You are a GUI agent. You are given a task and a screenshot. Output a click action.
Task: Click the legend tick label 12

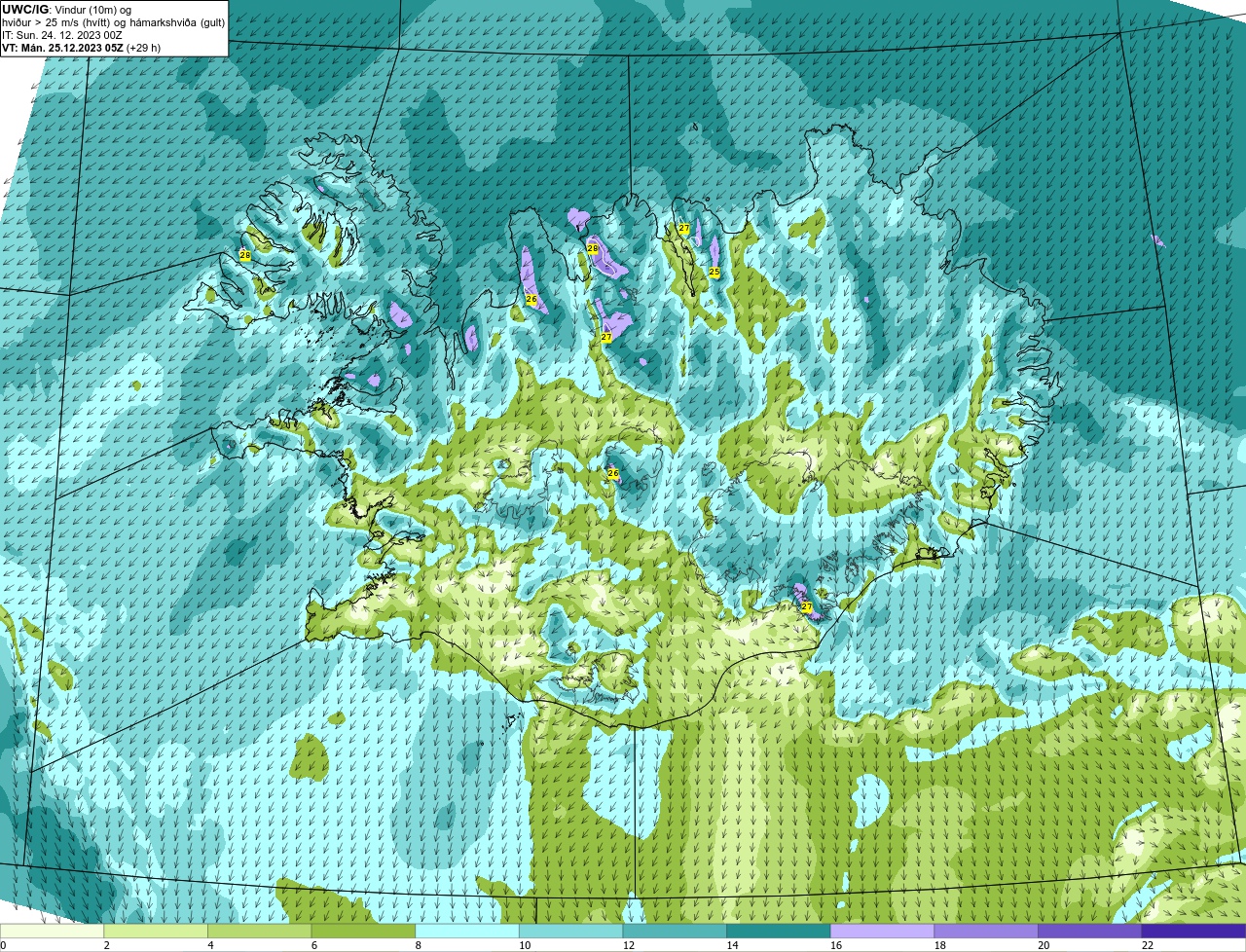(629, 945)
